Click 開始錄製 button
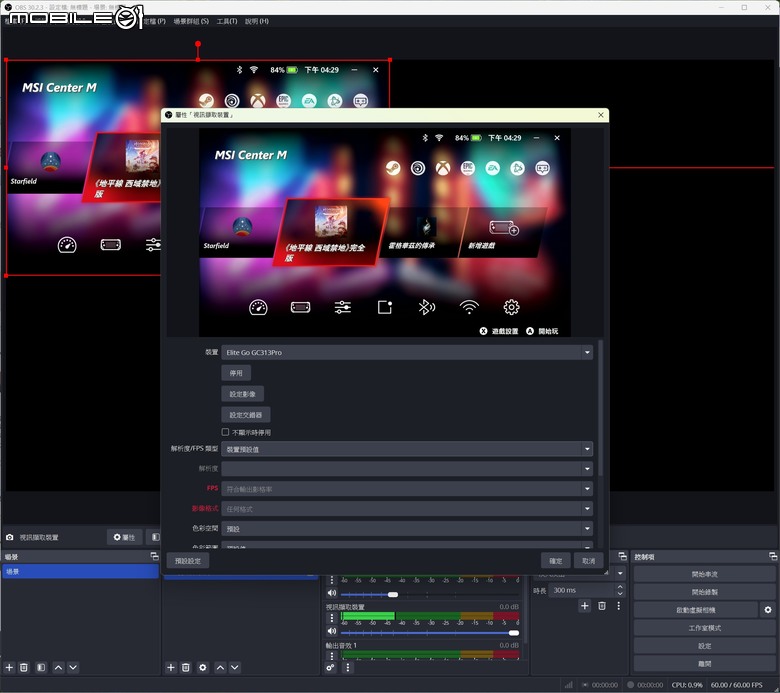780x693 pixels. (x=704, y=592)
